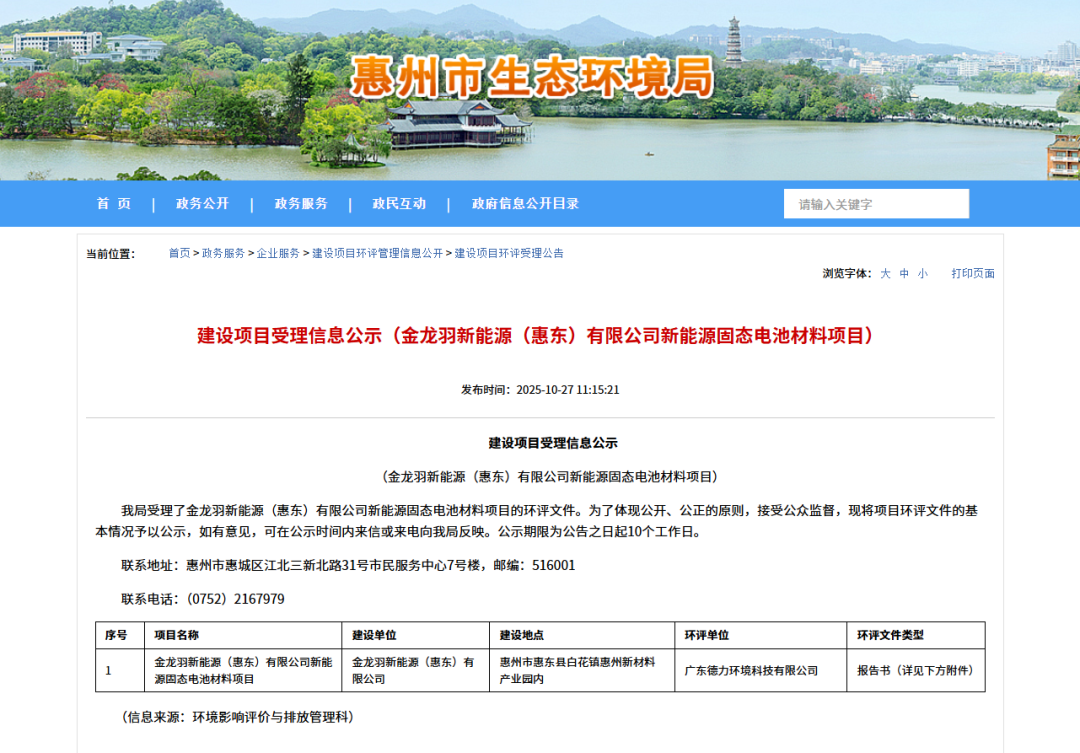Click the cell 报告书（详见下方附件）
The image size is (1080, 753).
click(x=916, y=670)
